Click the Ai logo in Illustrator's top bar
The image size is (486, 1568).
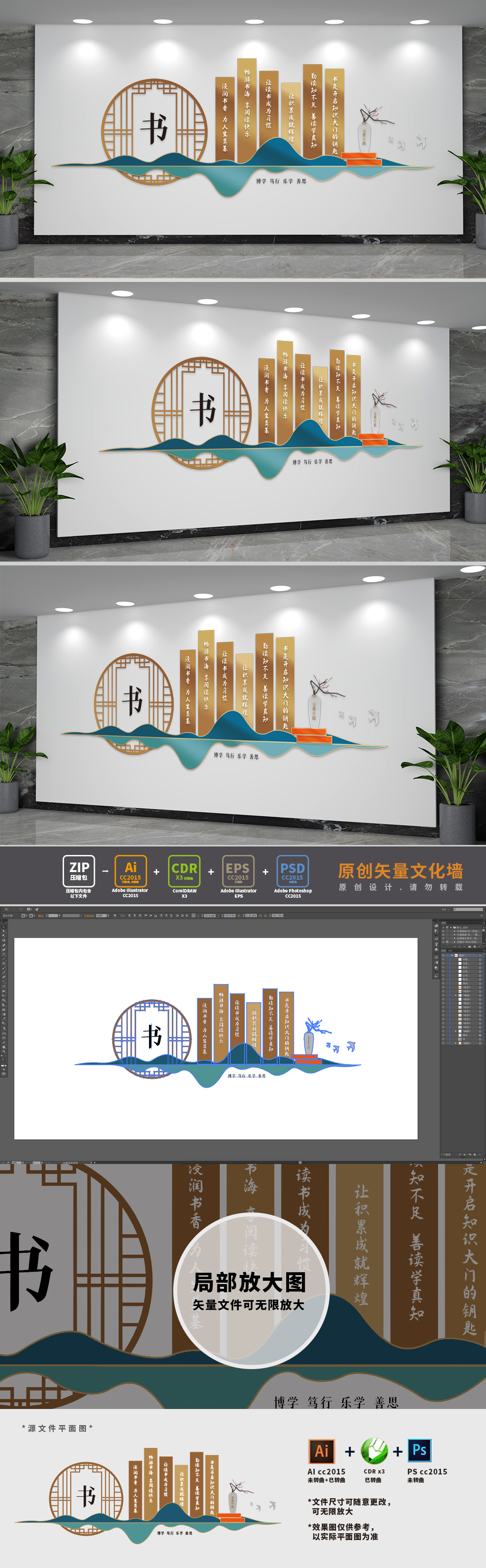(x=7, y=910)
